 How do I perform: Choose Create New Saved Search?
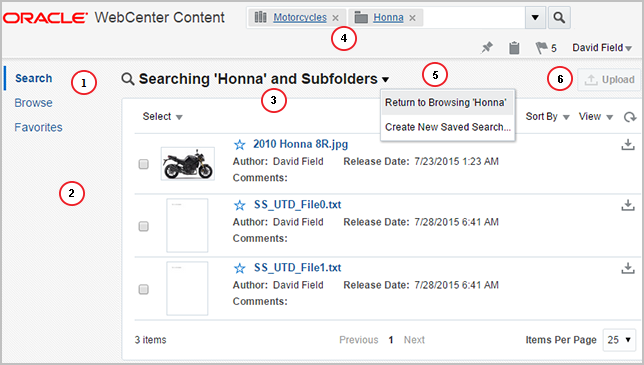click(x=448, y=127)
